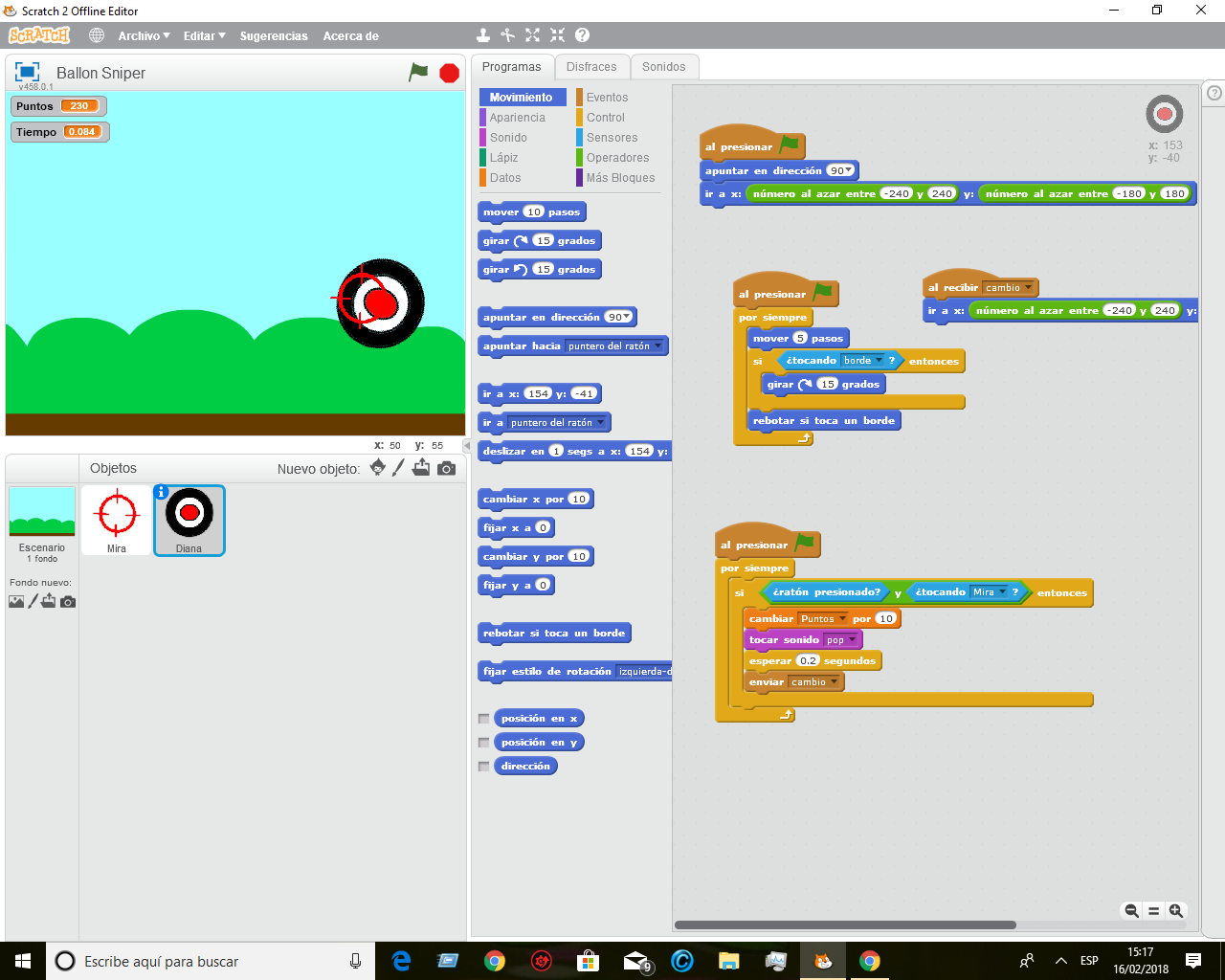Open the language globe selector
1225x980 pixels.
(96, 35)
